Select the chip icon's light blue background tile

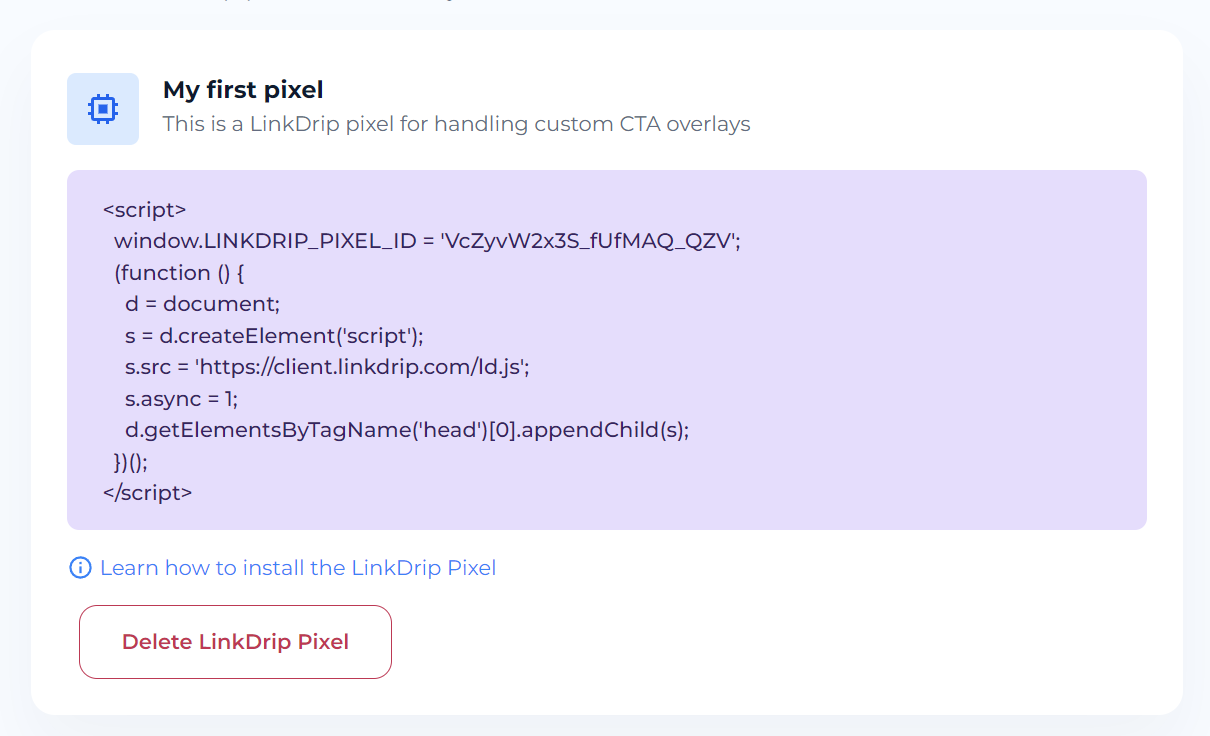(x=103, y=109)
